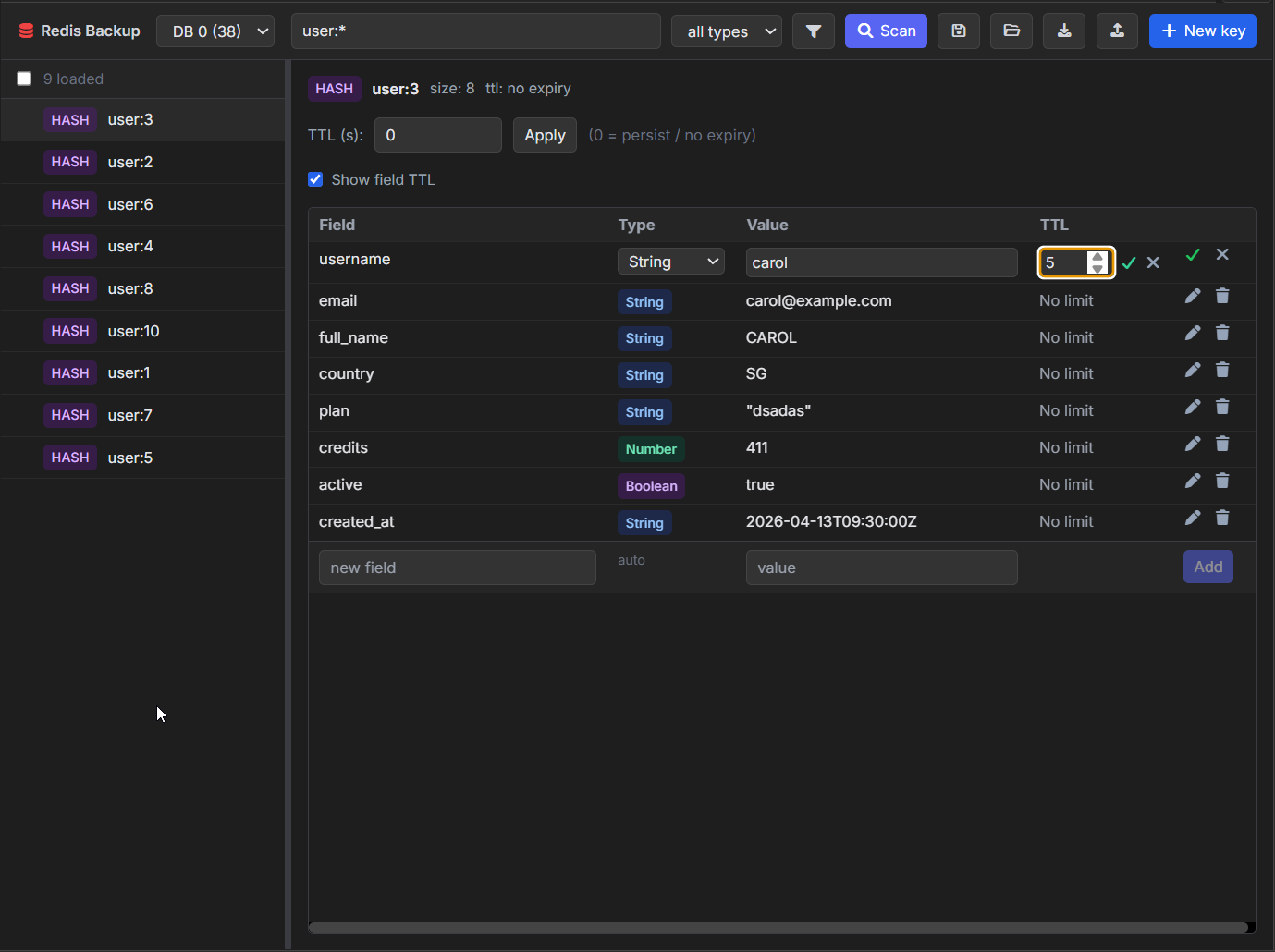Cancel TTL edit with X beside TTL box
This screenshot has width=1275, height=952.
1153,263
